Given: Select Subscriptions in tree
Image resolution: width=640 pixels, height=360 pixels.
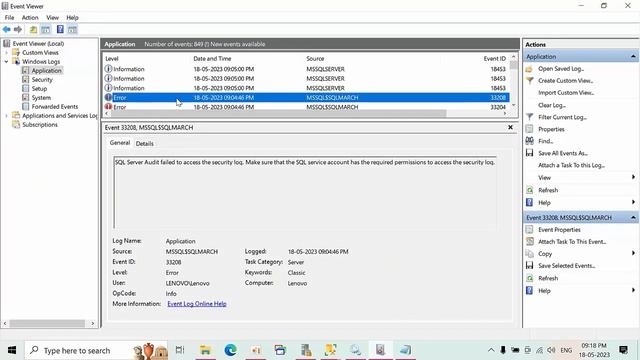Looking at the screenshot, I should (40, 124).
